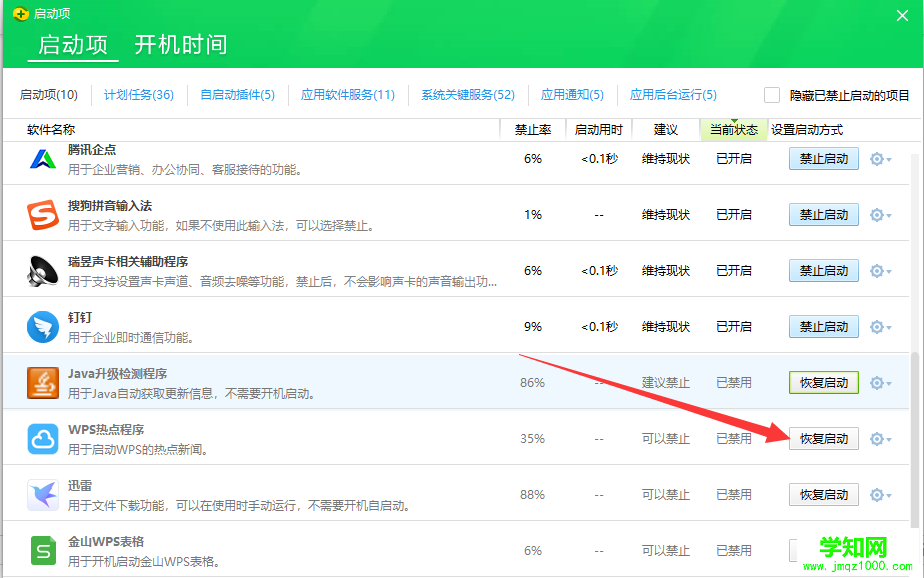This screenshot has height=578, width=924.
Task: Click 恢复启动 for 迅雷
Action: 824,495
